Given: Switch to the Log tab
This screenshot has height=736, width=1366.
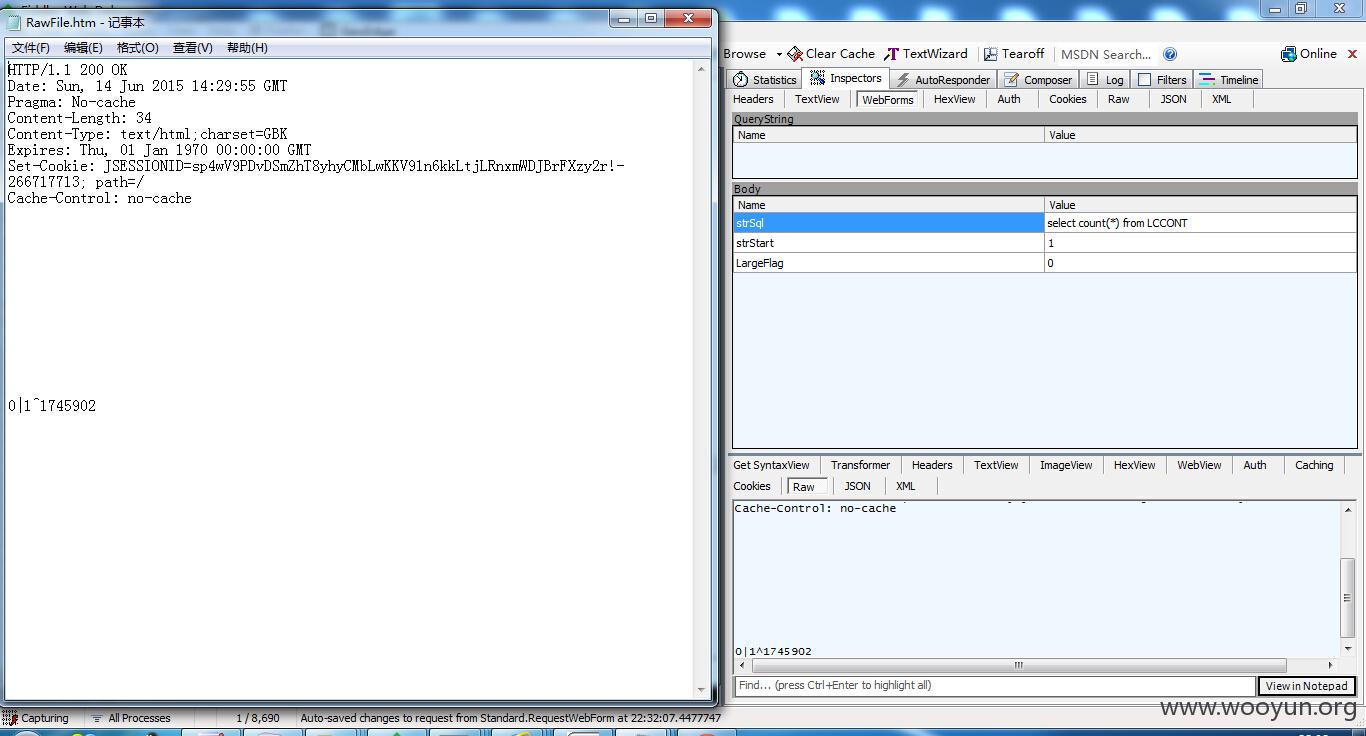Looking at the screenshot, I should 1105,79.
